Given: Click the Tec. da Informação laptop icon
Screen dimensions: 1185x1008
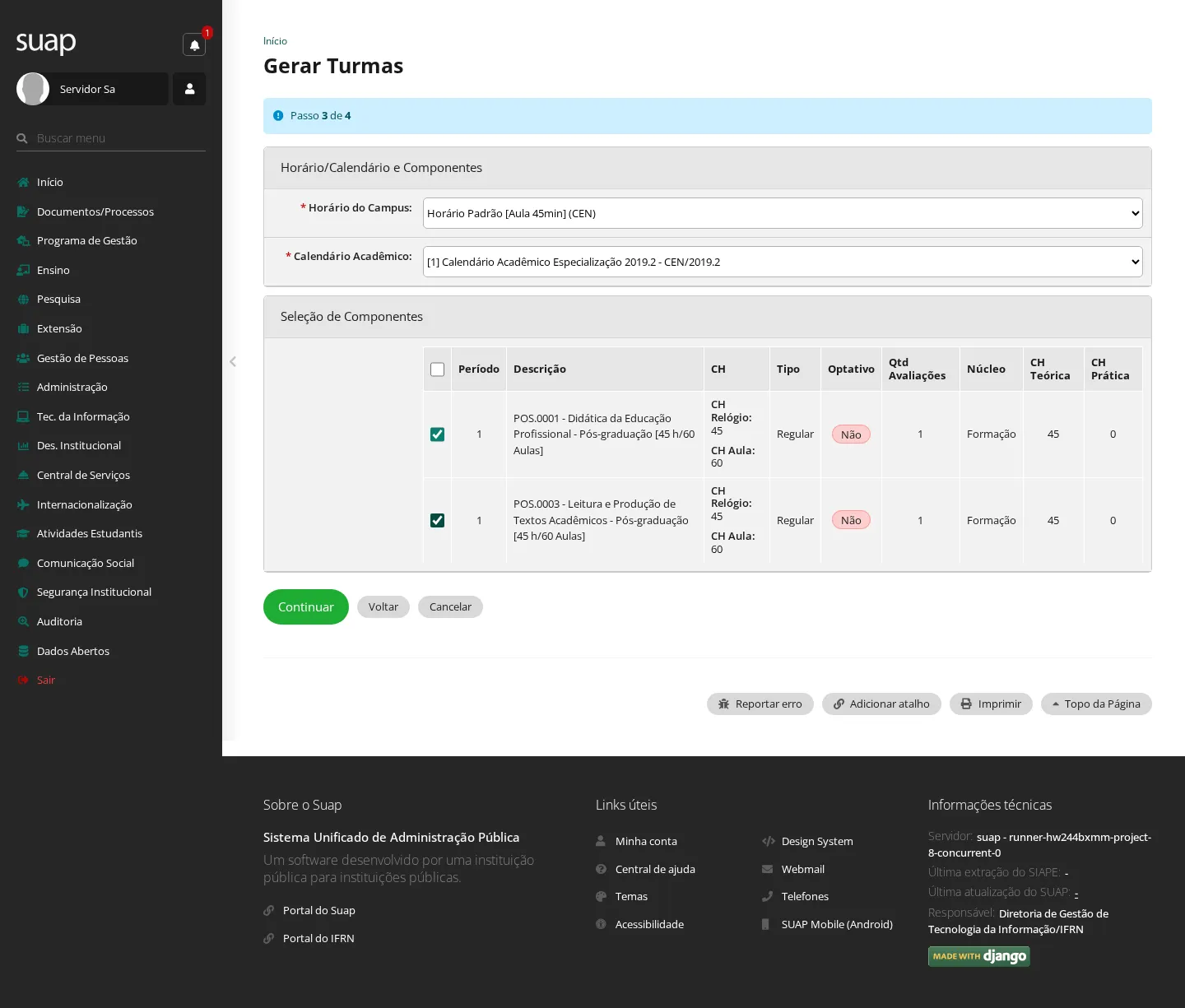Looking at the screenshot, I should [23, 416].
